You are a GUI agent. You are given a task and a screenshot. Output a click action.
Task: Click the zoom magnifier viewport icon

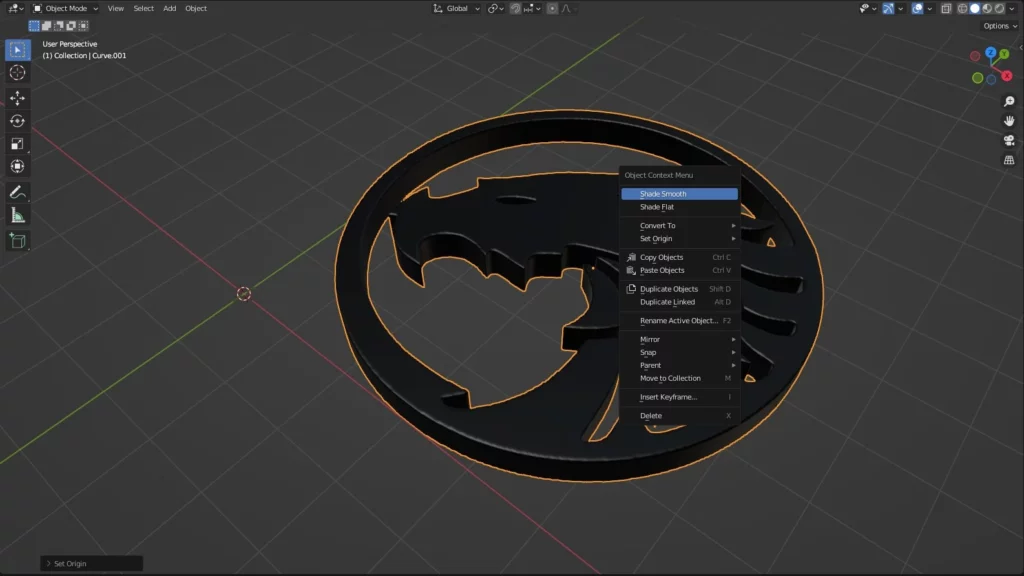tap(1009, 101)
